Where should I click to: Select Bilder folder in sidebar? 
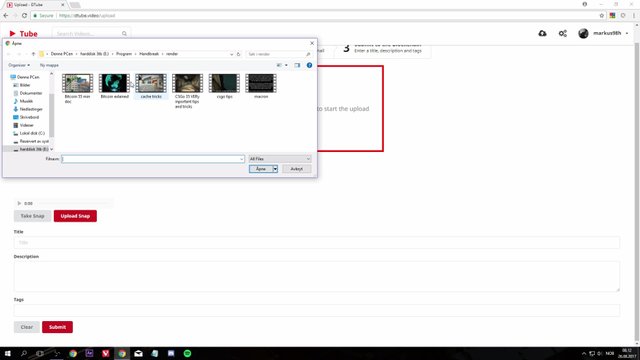pyautogui.click(x=25, y=85)
